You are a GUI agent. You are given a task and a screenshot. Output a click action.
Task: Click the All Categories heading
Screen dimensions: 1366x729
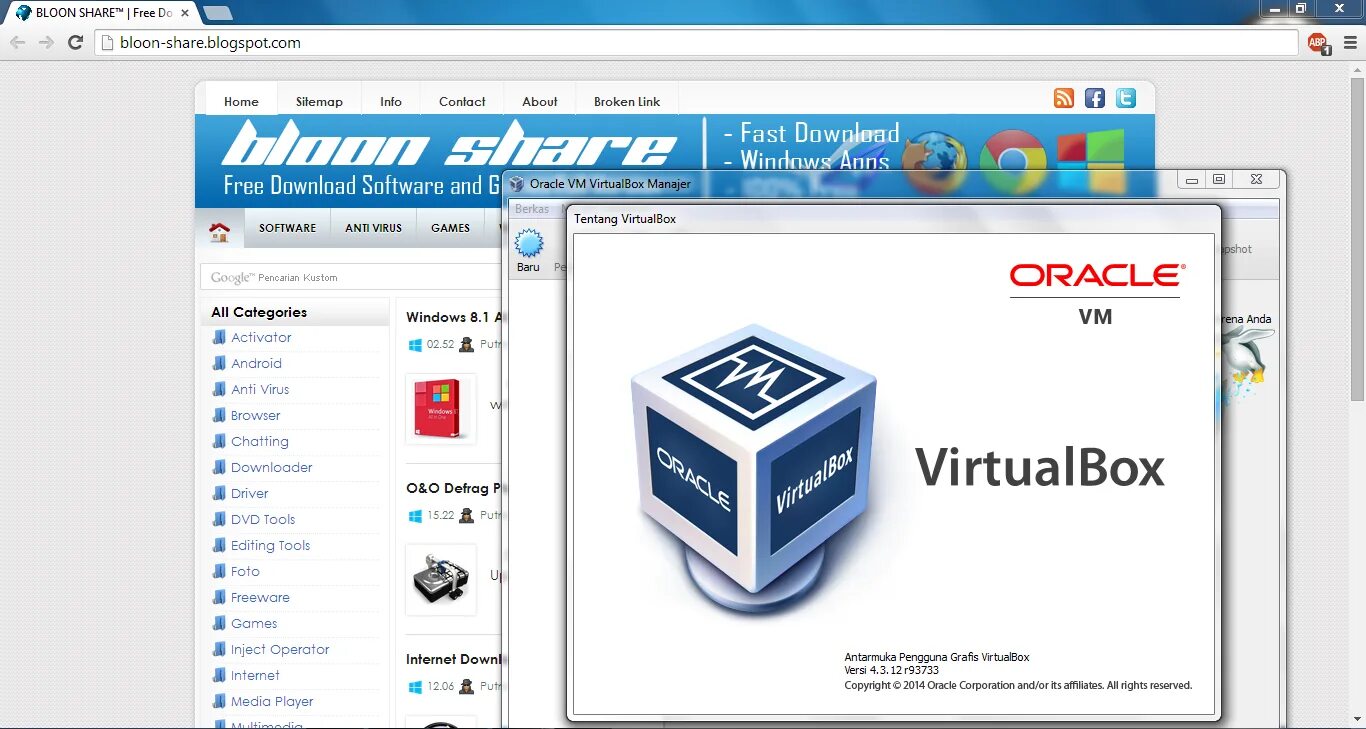coord(259,312)
